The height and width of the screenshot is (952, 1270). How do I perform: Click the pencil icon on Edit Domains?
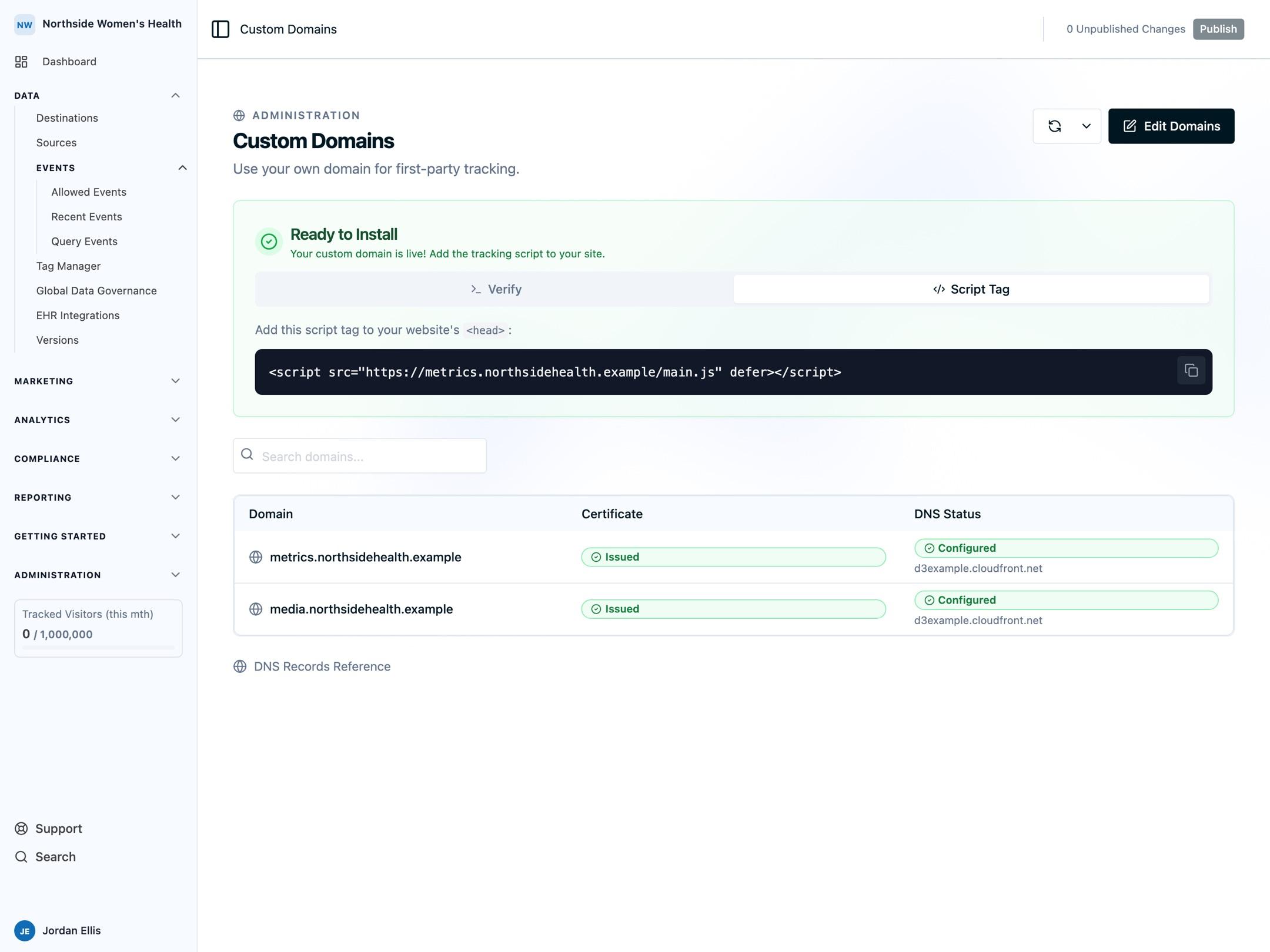click(1129, 126)
